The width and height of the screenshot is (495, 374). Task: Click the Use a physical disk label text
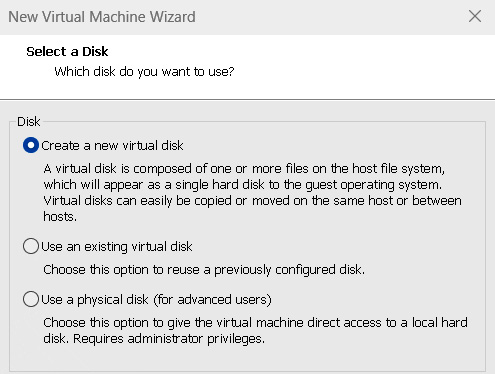pos(95,300)
